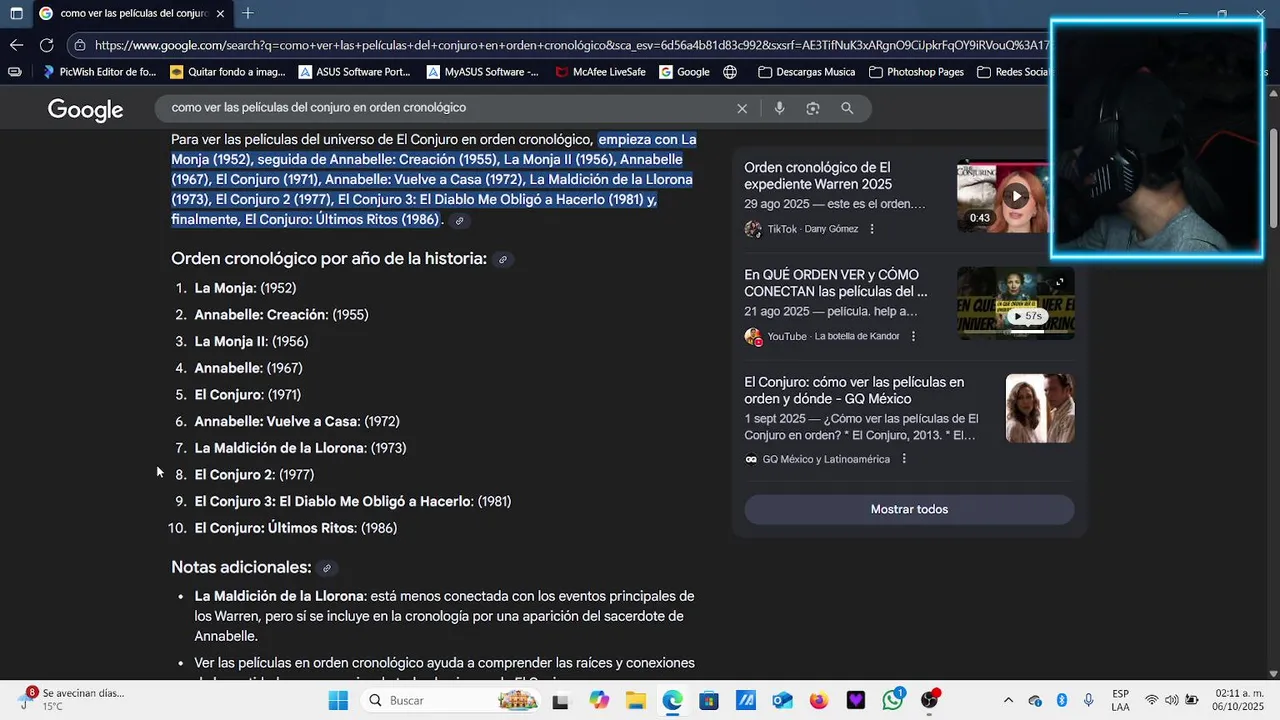1280x720 pixels.
Task: Copy link for 'Notas adicionales' heading
Action: point(327,568)
